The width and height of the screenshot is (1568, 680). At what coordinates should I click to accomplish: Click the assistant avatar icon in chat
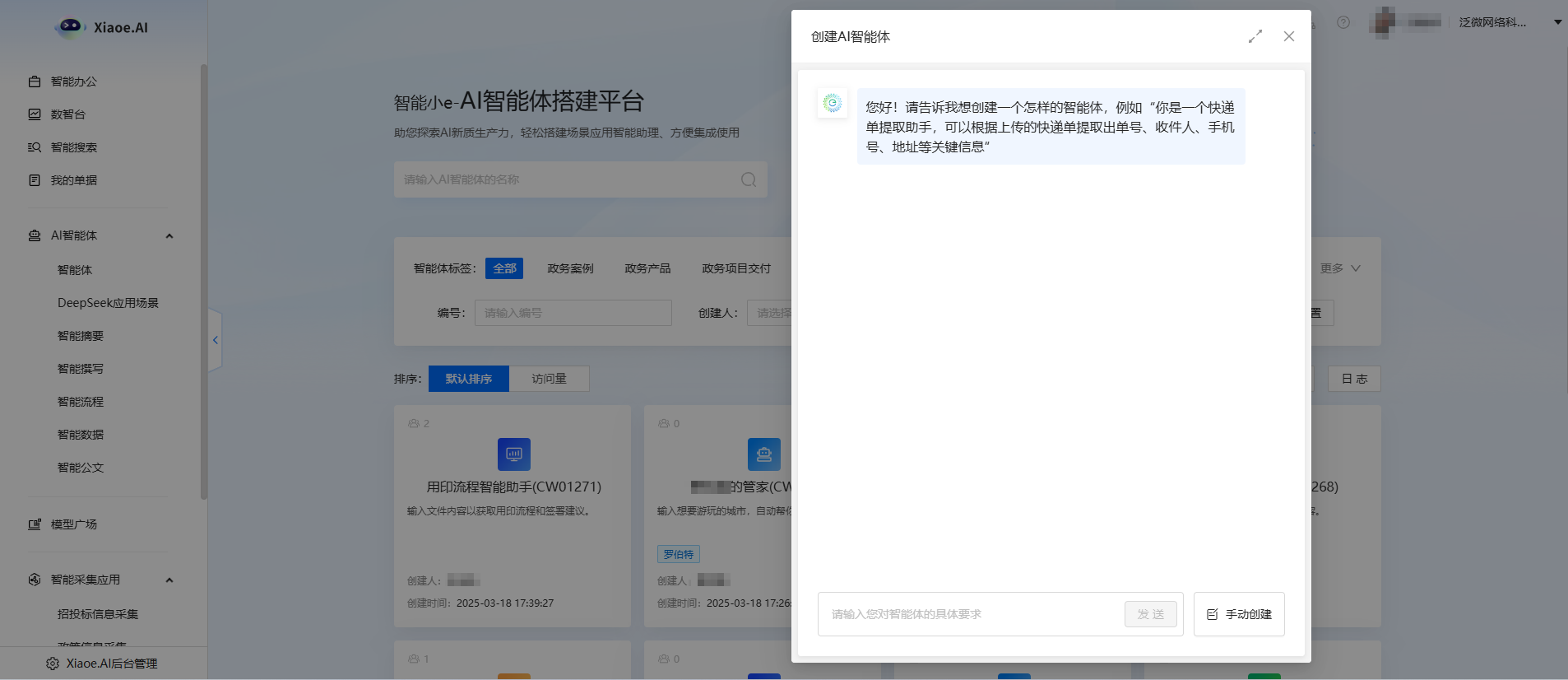pos(833,103)
